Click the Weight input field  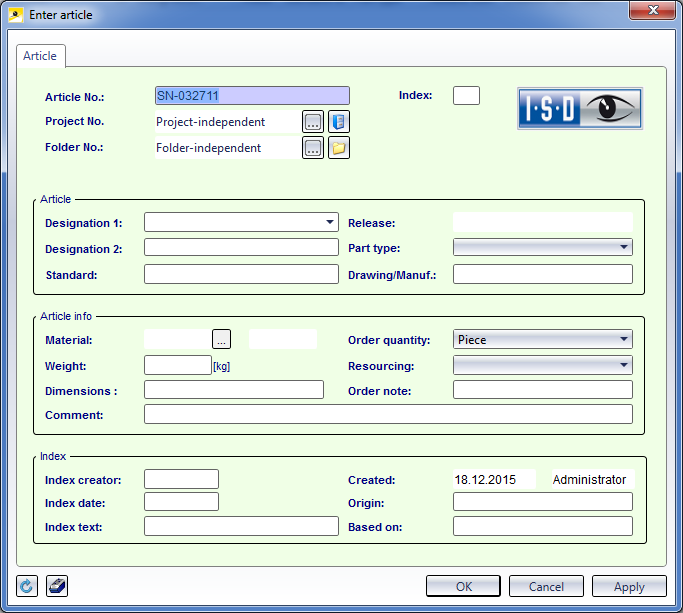(178, 365)
